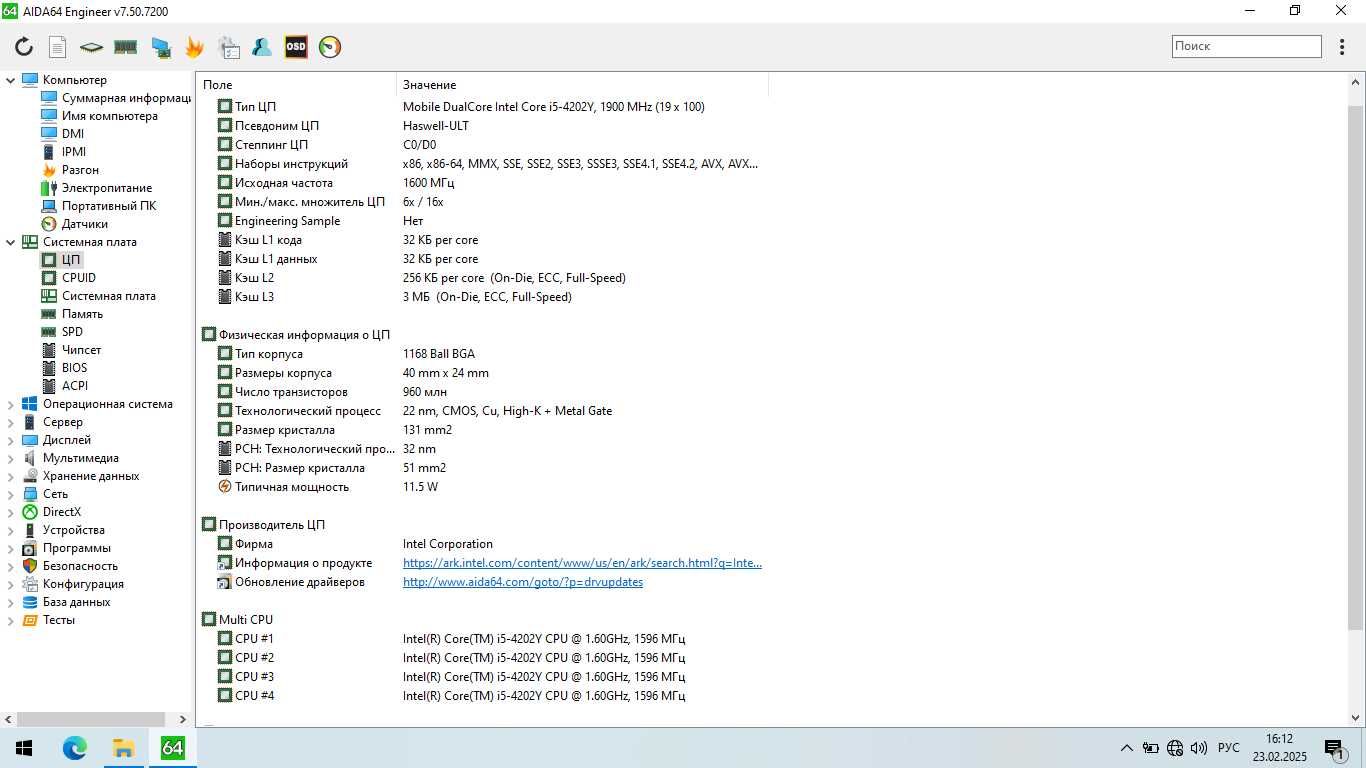The width and height of the screenshot is (1366, 768).
Task: Select Конфигурация in the tree
Action: pyautogui.click(x=72, y=584)
